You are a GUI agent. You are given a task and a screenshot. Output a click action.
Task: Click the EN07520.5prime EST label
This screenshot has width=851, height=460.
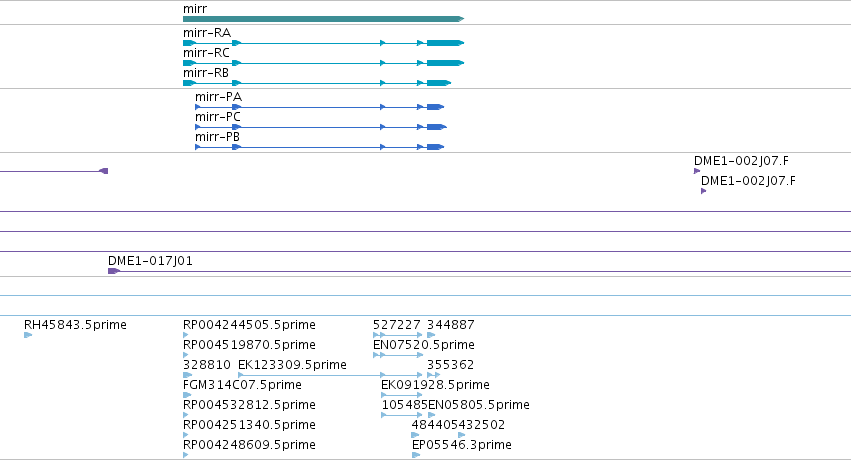pos(423,345)
